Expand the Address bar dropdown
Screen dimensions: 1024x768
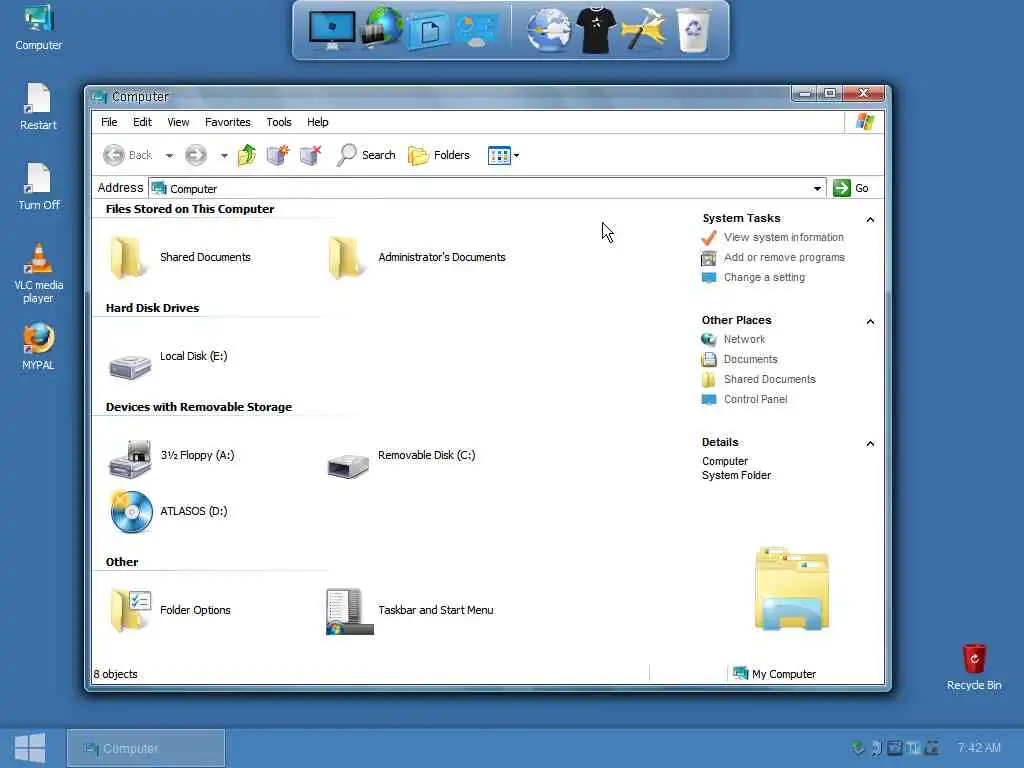click(817, 189)
